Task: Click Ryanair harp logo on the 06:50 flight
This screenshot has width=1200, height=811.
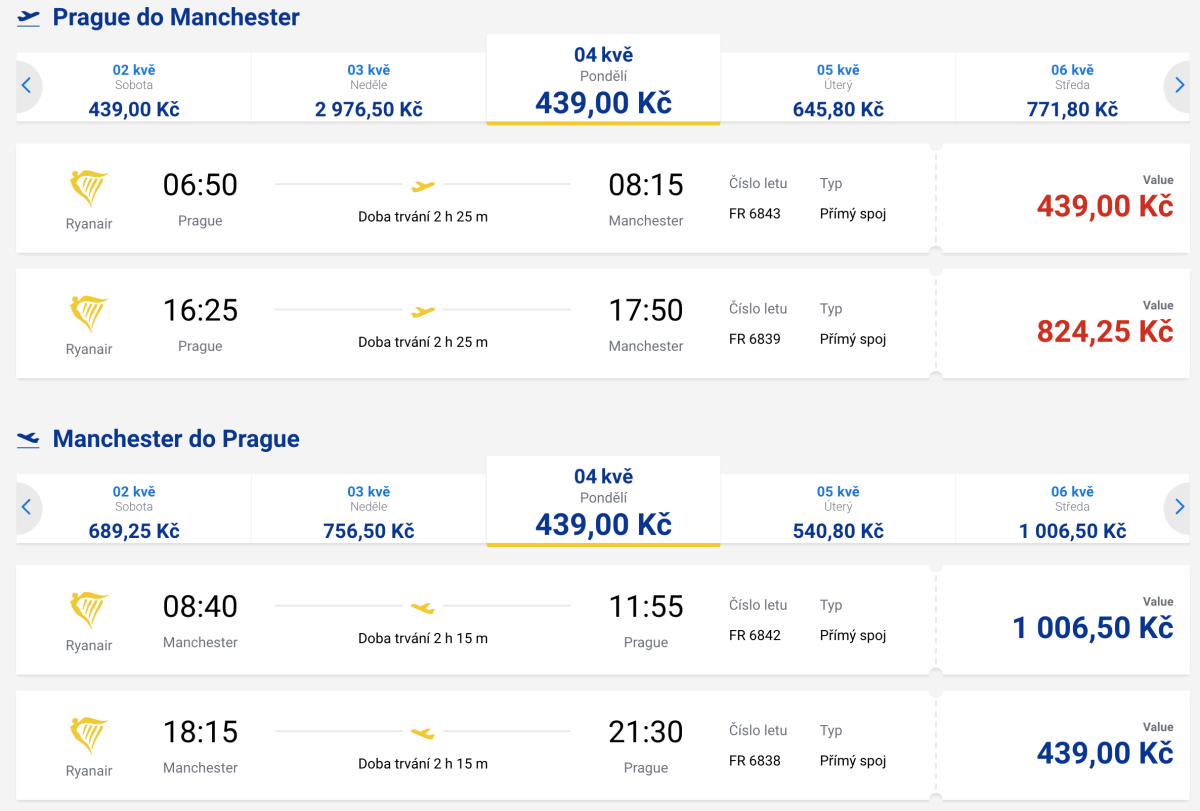Action: (89, 188)
